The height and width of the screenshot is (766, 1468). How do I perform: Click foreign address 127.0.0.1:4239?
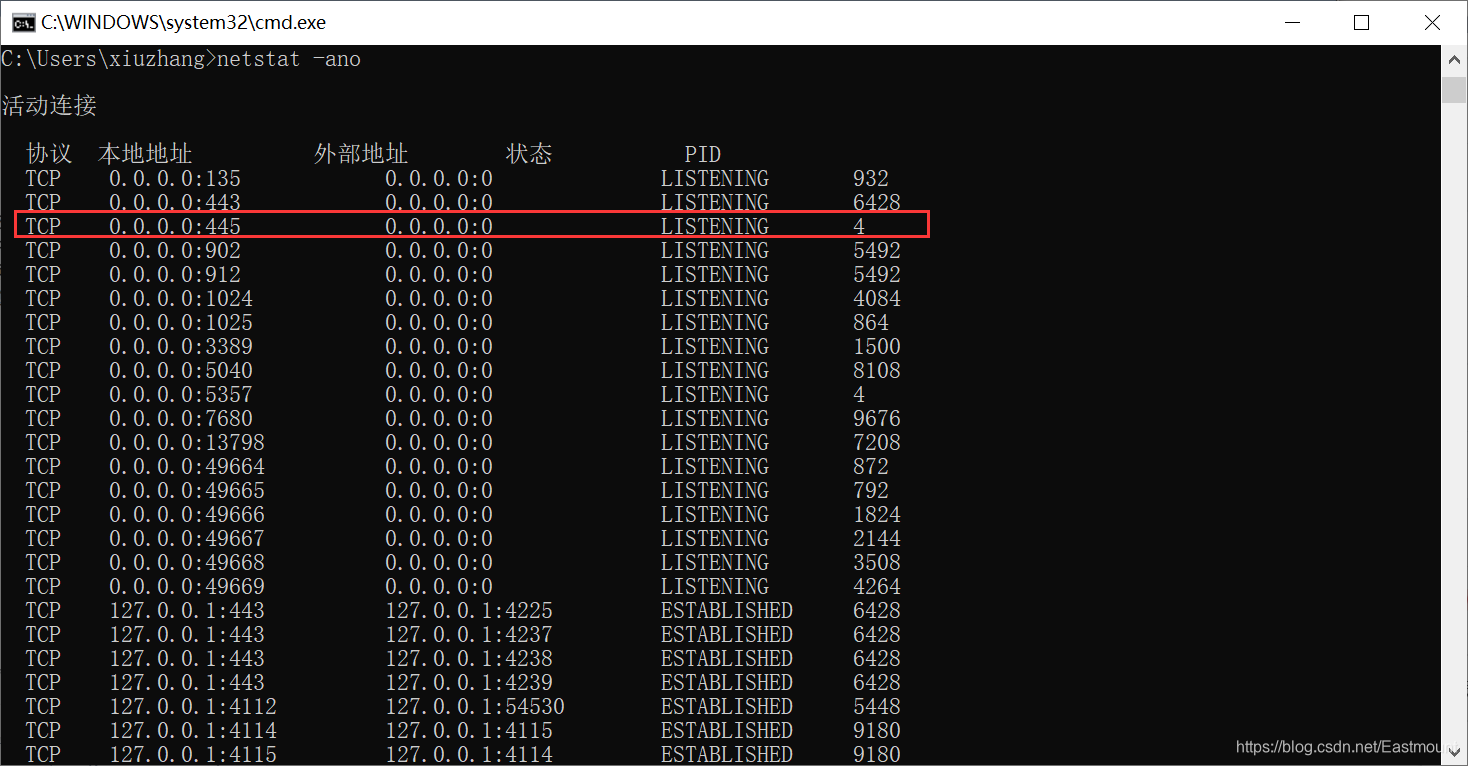[x=469, y=683]
